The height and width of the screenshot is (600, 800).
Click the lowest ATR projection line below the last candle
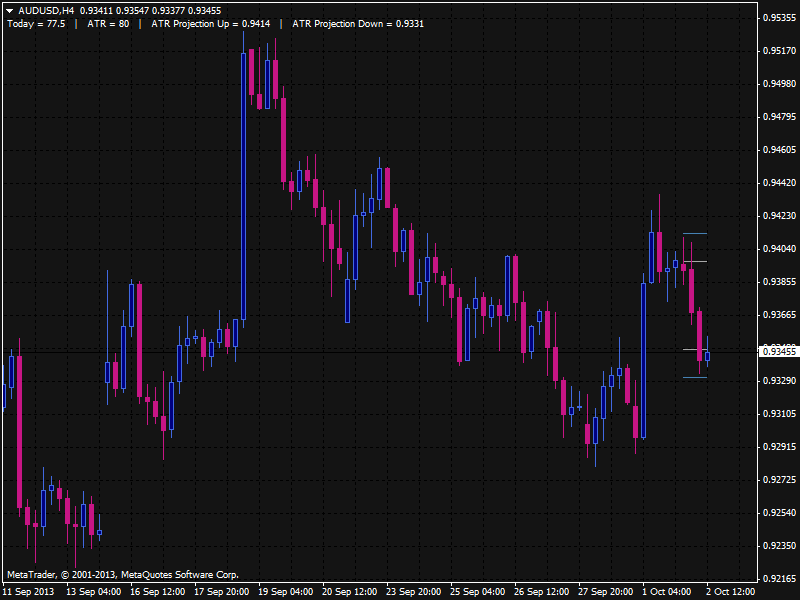[x=695, y=377]
